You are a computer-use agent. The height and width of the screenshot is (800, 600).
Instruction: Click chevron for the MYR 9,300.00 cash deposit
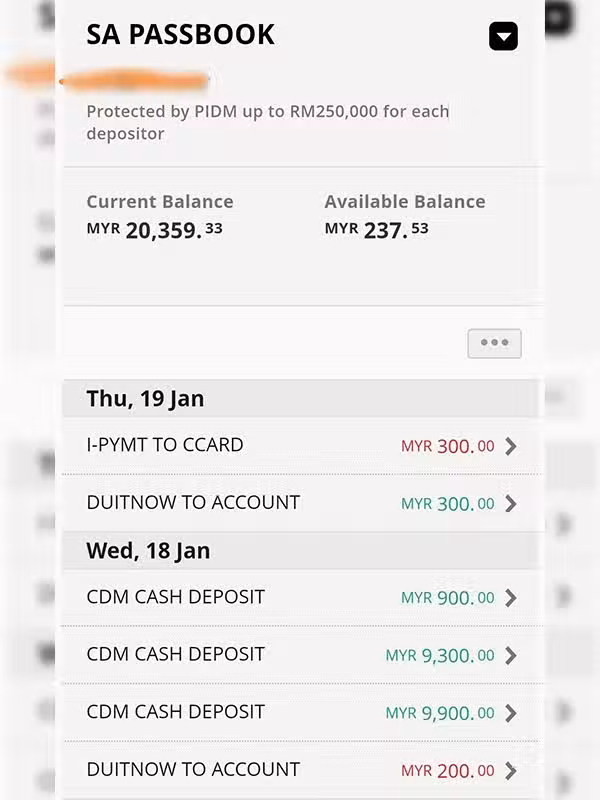tap(511, 656)
